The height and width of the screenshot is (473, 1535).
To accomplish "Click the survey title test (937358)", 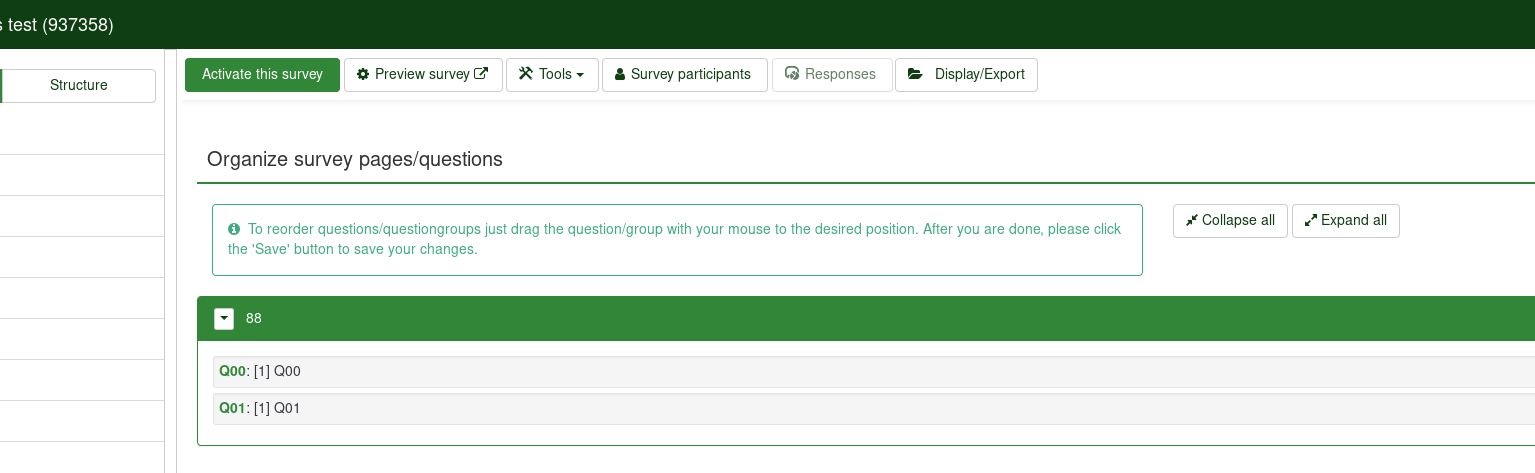I will [x=60, y=25].
